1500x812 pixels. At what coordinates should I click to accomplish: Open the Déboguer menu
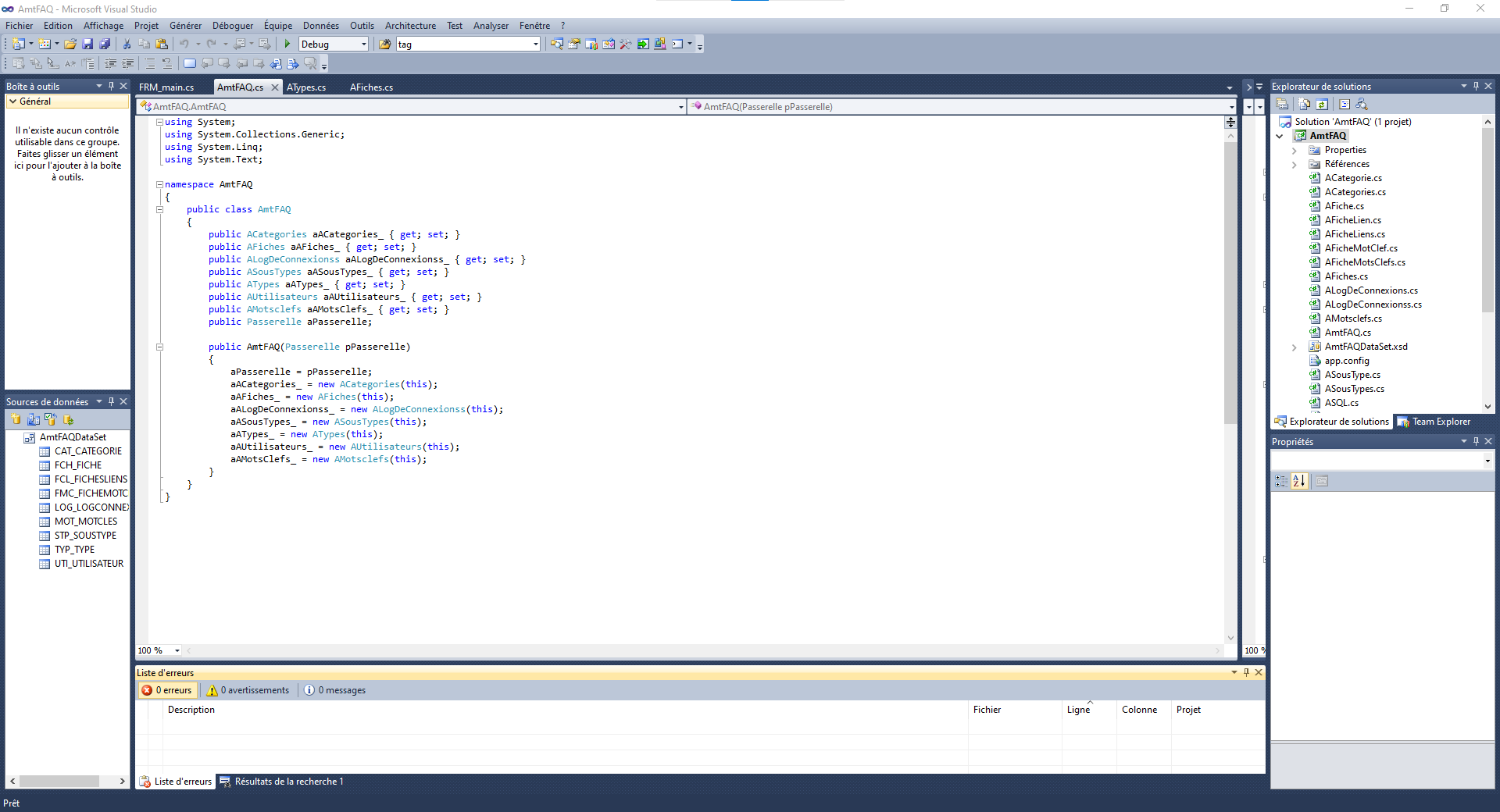click(232, 25)
